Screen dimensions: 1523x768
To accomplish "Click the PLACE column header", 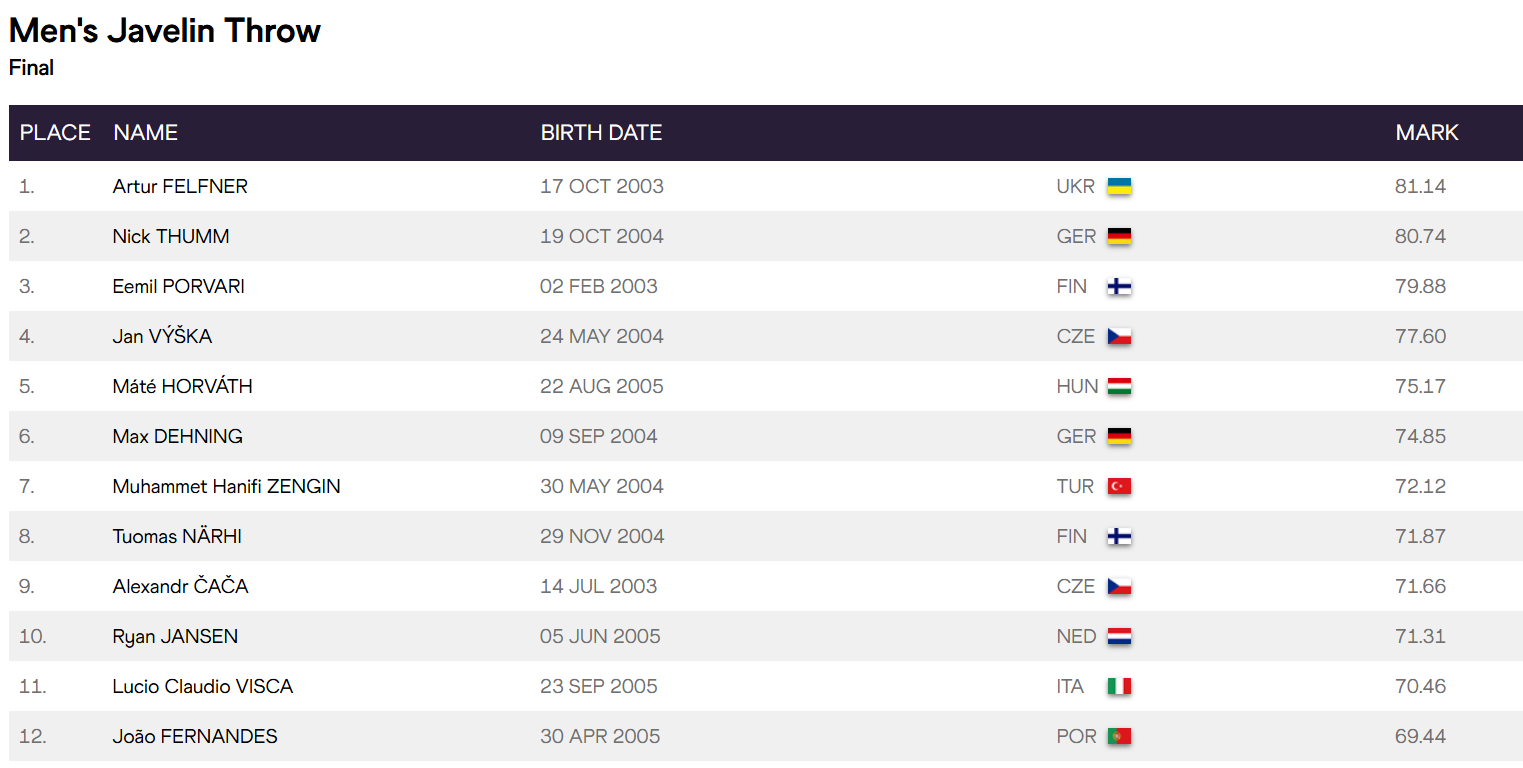I will pos(55,132).
